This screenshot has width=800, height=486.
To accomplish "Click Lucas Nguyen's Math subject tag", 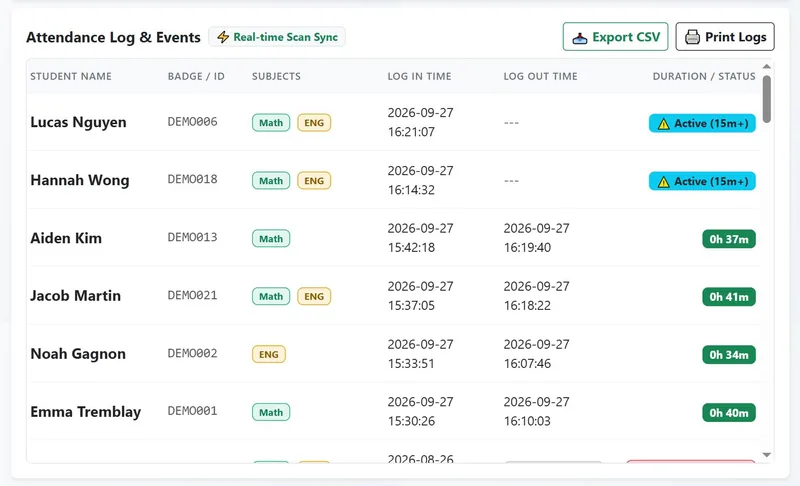I will (x=271, y=123).
